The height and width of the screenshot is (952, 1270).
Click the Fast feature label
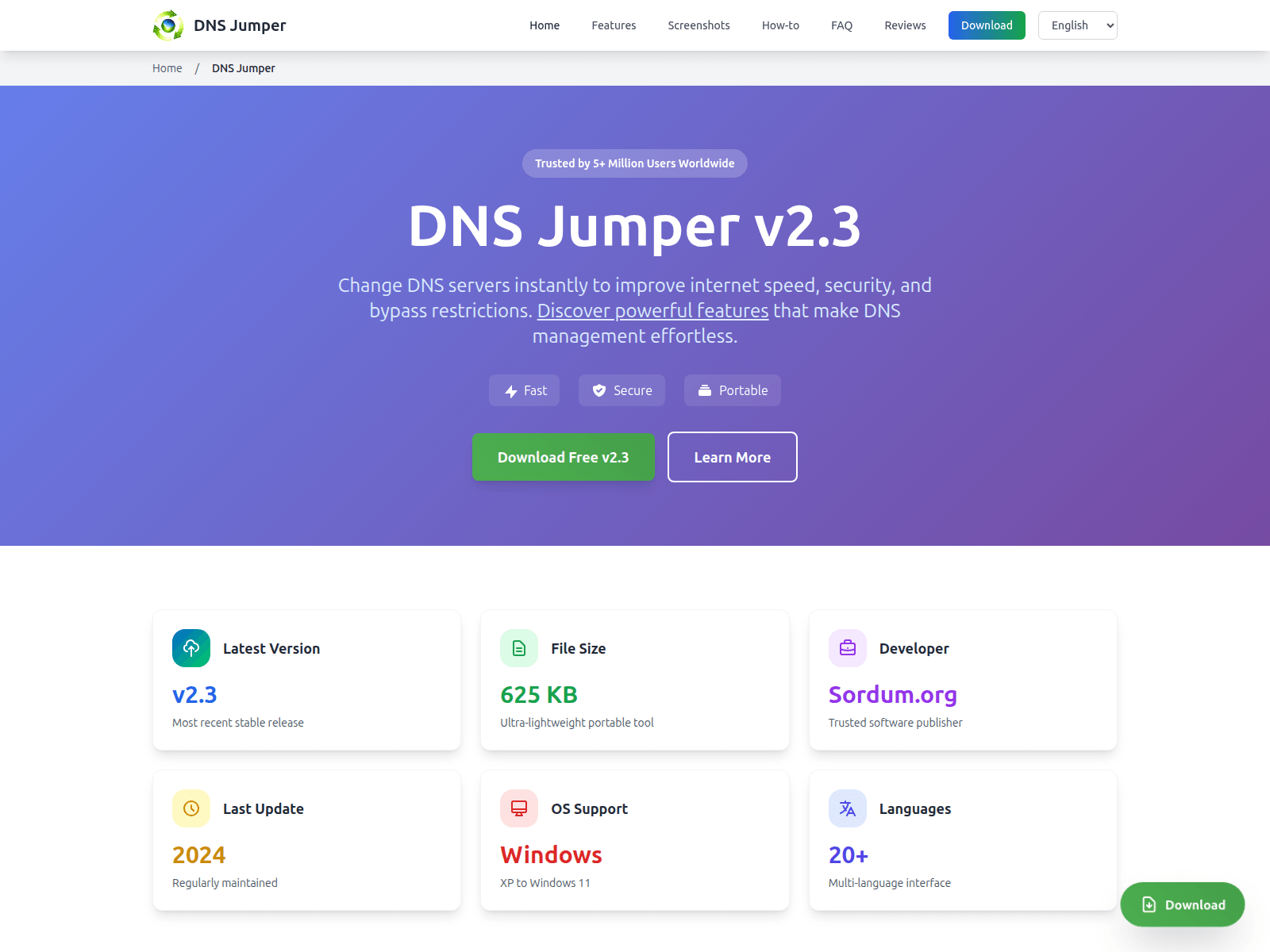(x=535, y=390)
